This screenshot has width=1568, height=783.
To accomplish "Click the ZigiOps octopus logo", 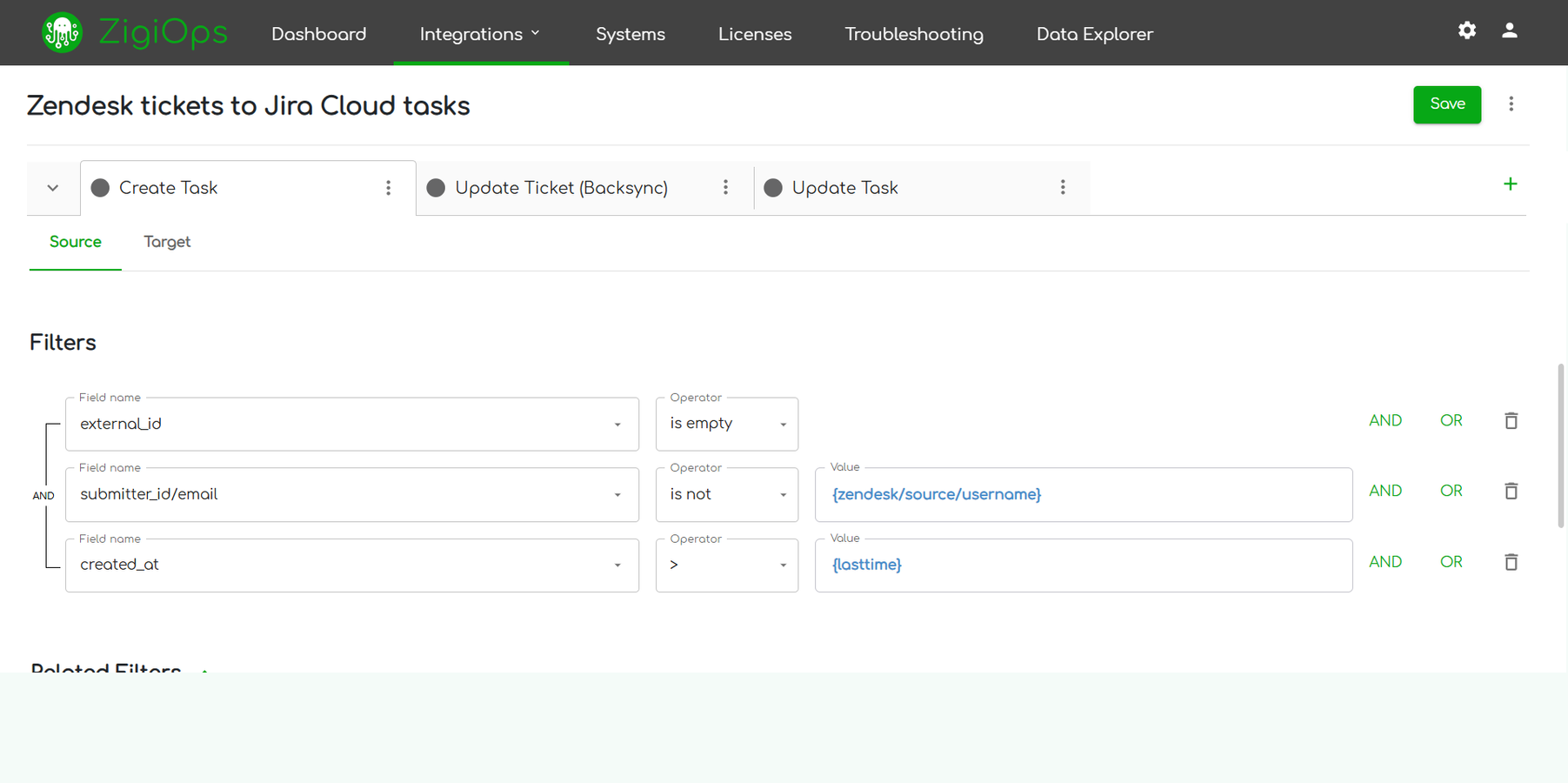I will coord(62,33).
